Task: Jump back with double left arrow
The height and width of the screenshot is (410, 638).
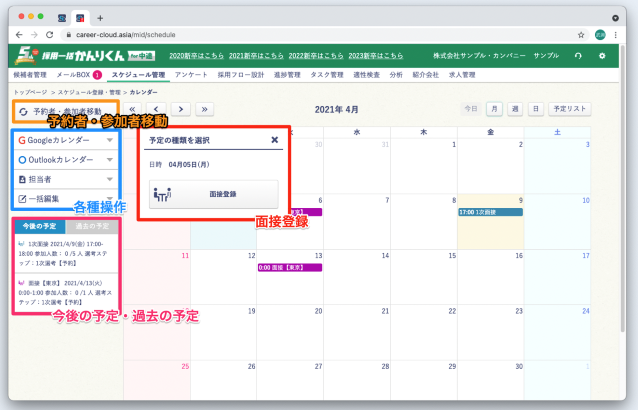Action: click(x=133, y=109)
